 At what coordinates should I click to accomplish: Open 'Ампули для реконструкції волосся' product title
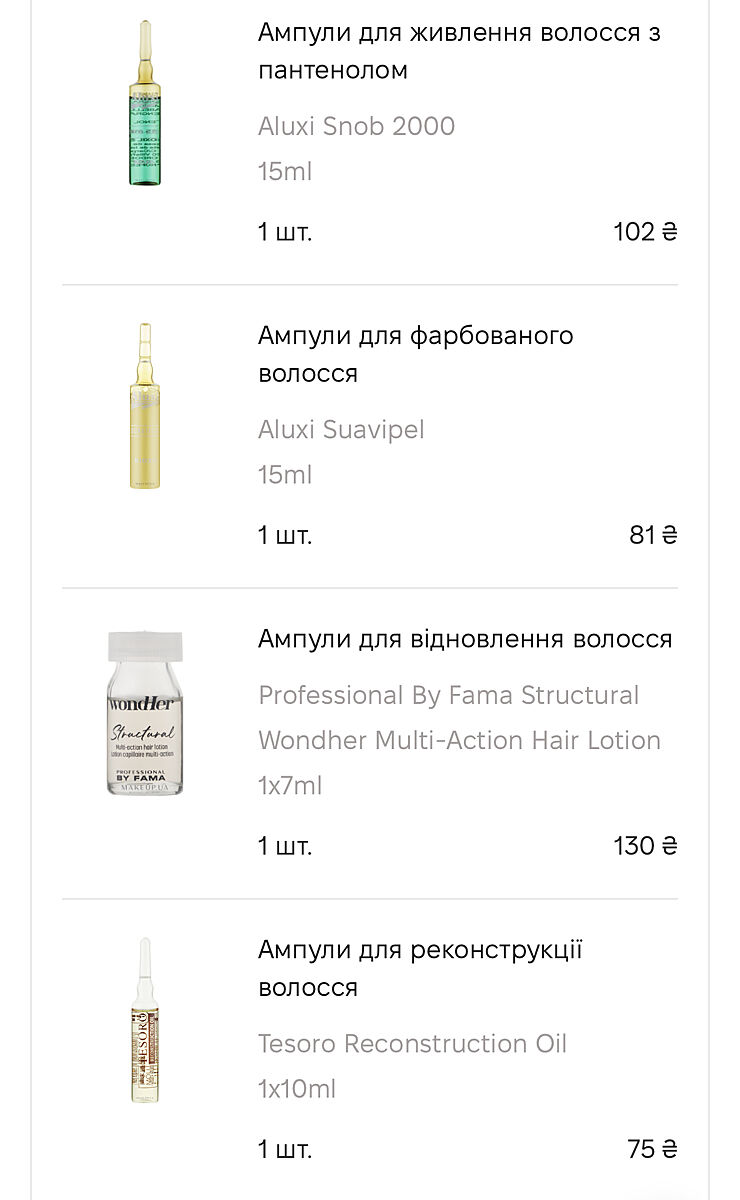(419, 968)
